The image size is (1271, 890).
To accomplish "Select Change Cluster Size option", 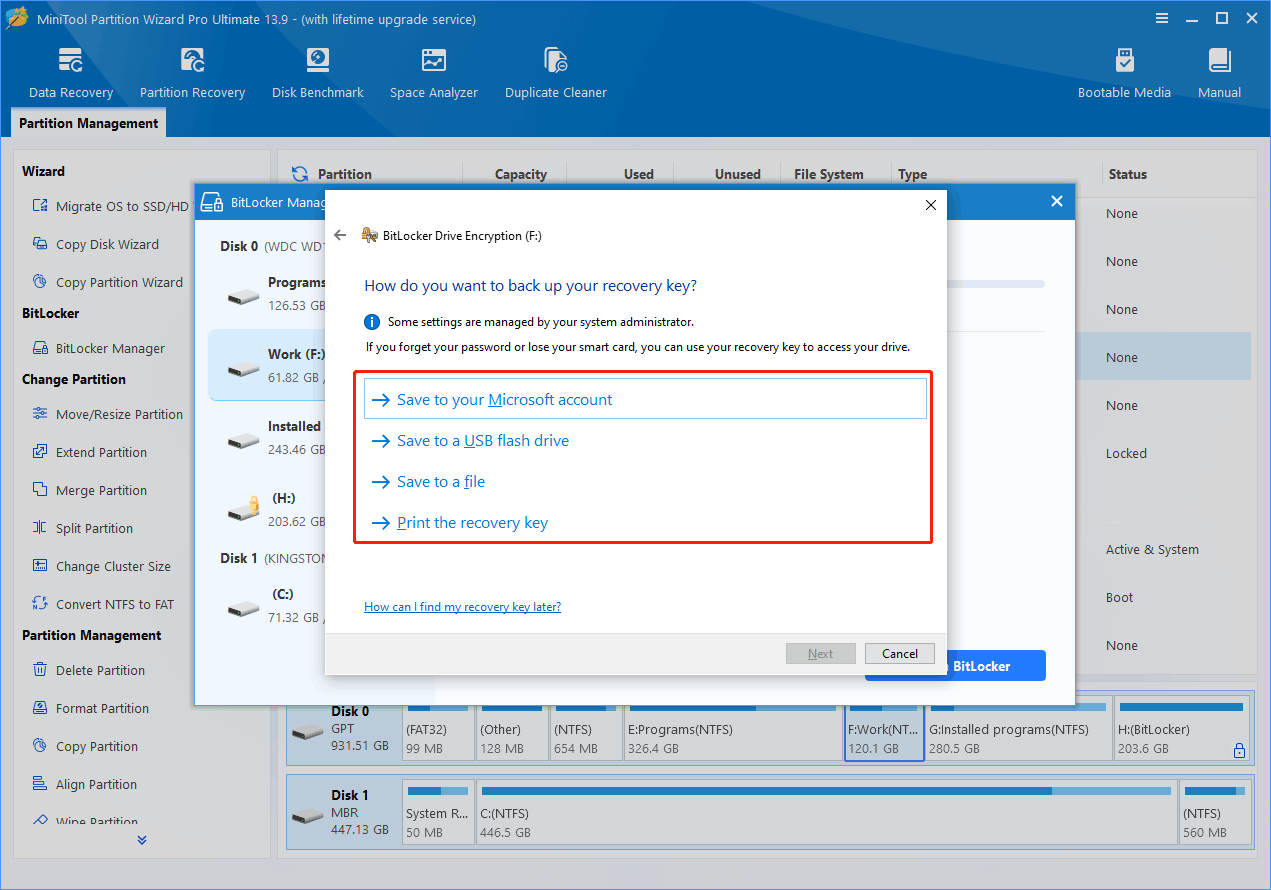I will point(102,566).
